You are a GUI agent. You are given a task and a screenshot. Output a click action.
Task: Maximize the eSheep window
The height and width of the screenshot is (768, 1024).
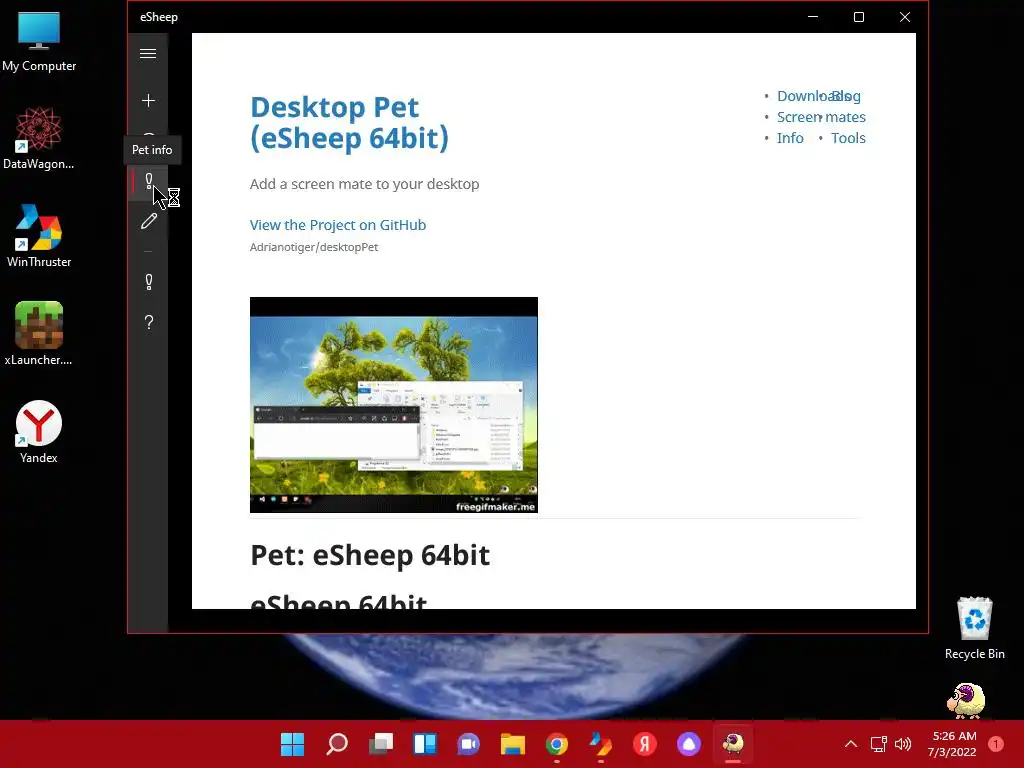[859, 17]
